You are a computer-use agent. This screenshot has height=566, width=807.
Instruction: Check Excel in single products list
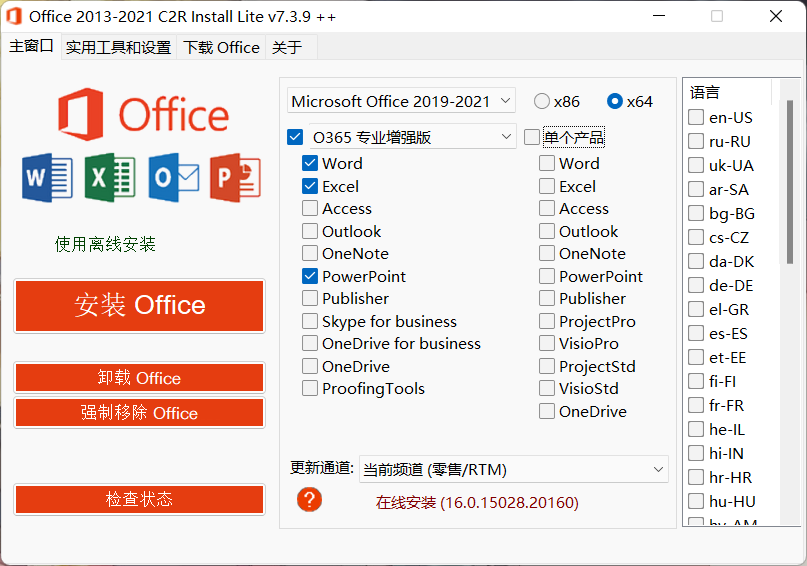click(547, 186)
